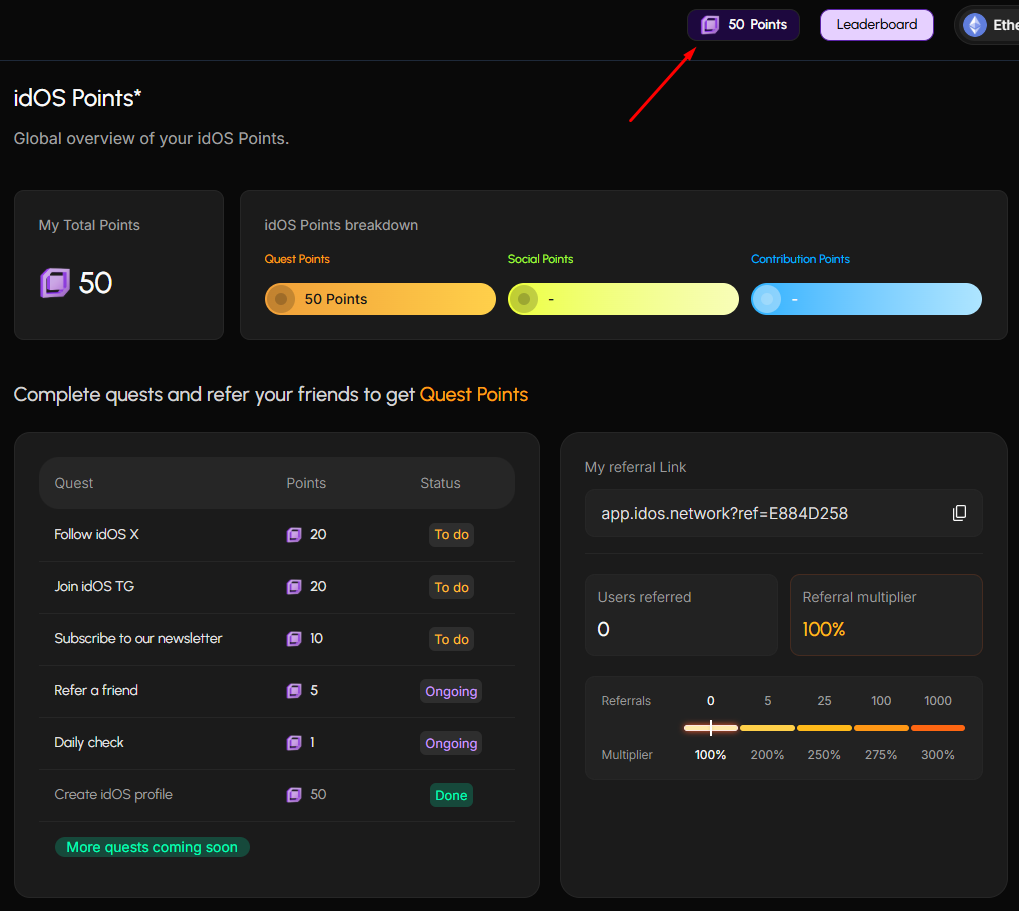
Task: Click To do status for Join idOS TG
Action: point(451,587)
